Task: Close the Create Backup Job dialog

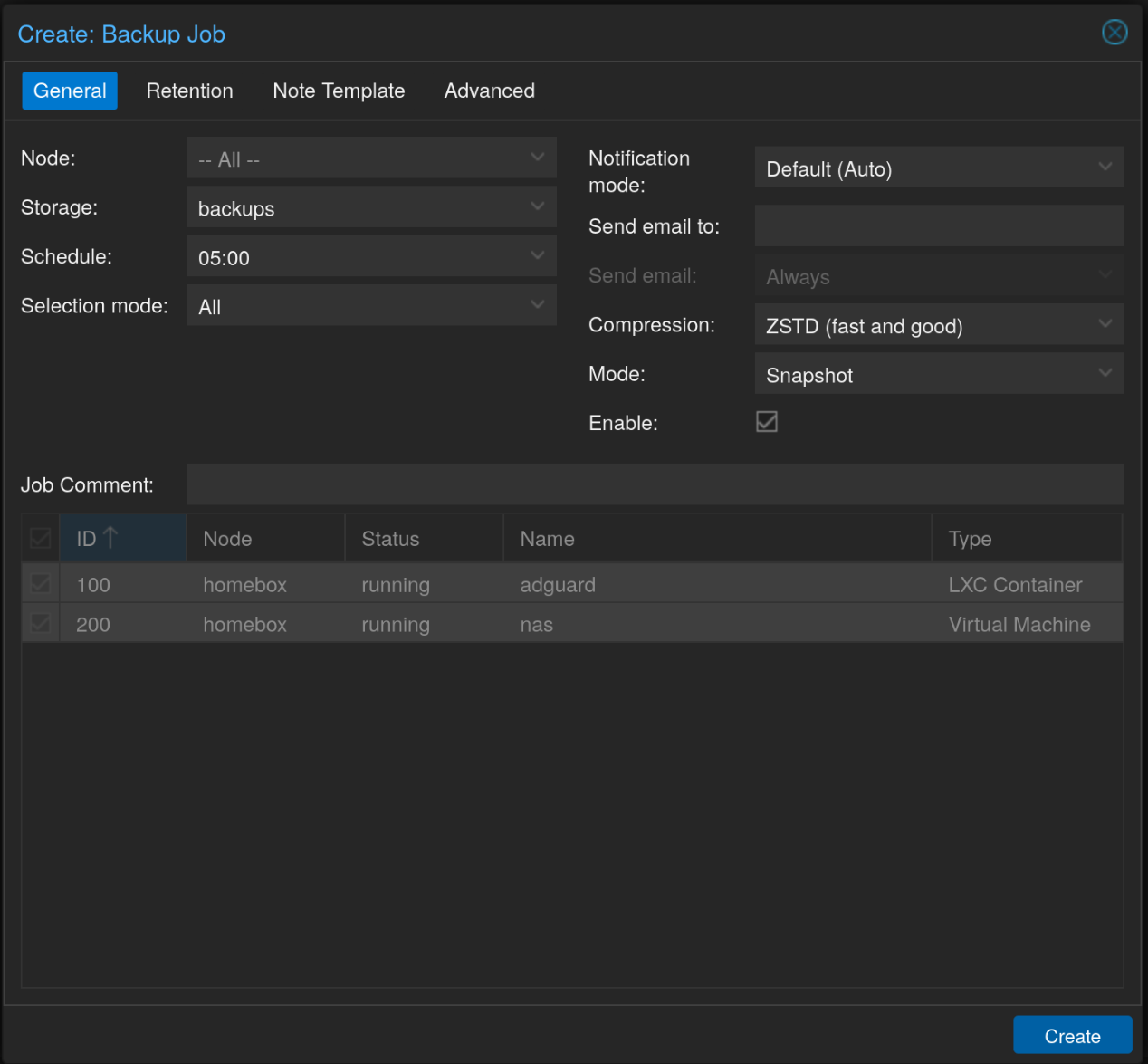Action: tap(1115, 32)
